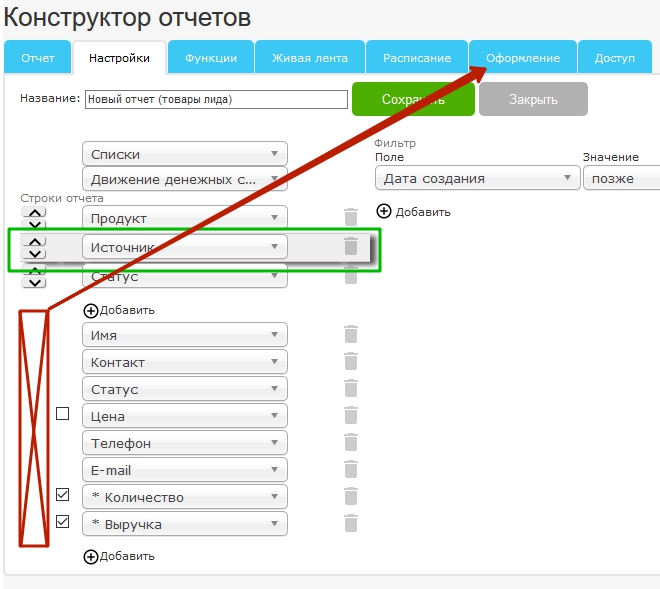The width and height of the screenshot is (660, 589).
Task: Enable the checkbox next to Цена
Action: [x=62, y=414]
